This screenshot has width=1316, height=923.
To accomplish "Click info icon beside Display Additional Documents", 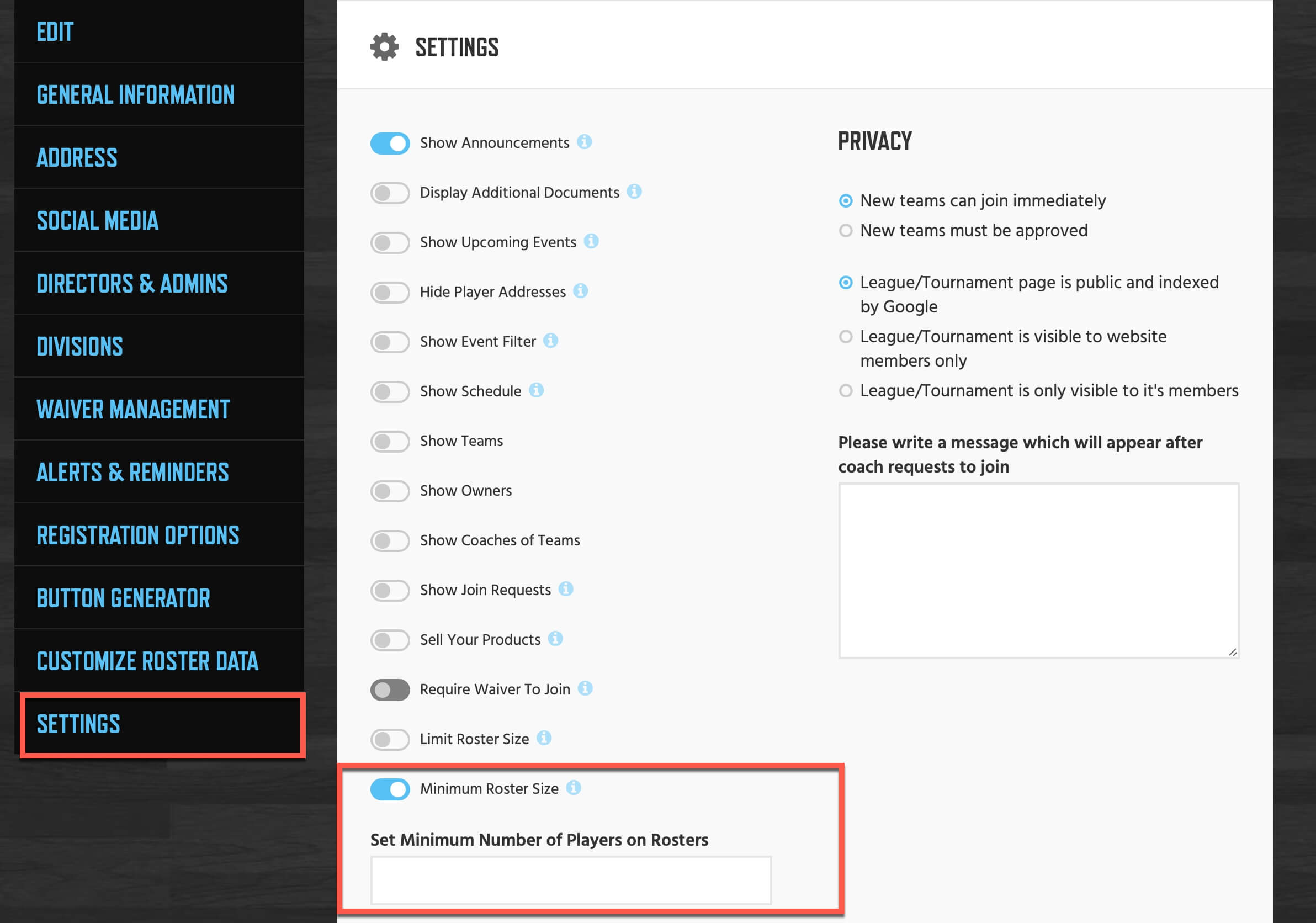I will click(x=634, y=192).
